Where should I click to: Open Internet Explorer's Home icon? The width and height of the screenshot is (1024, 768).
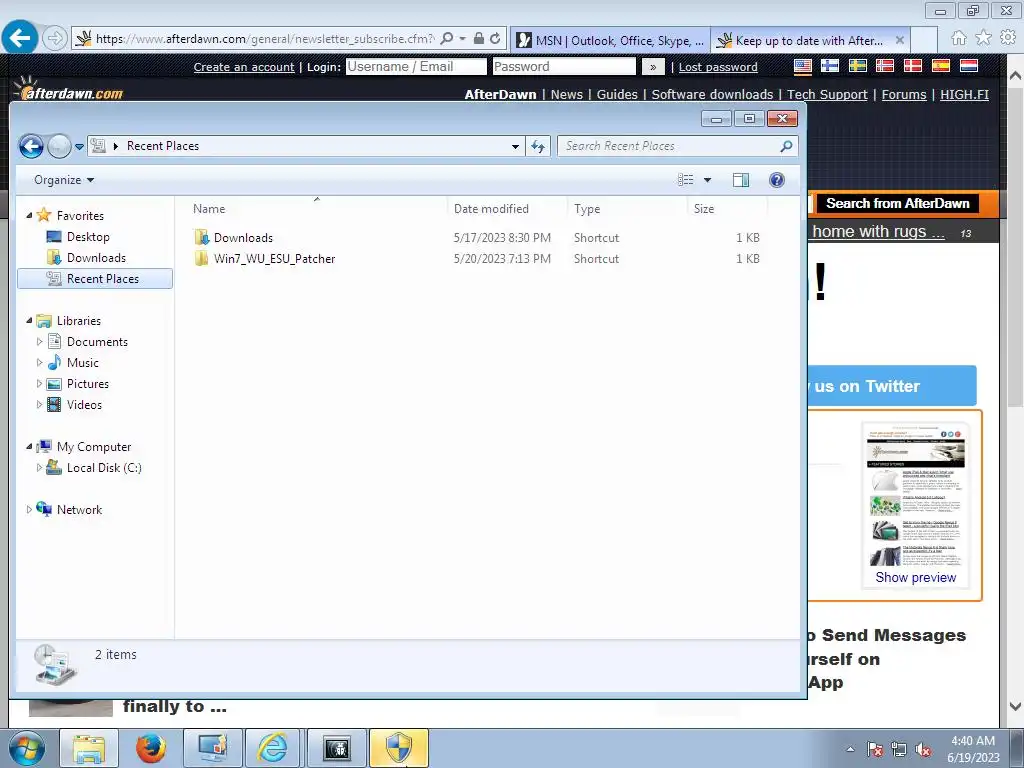coord(958,39)
